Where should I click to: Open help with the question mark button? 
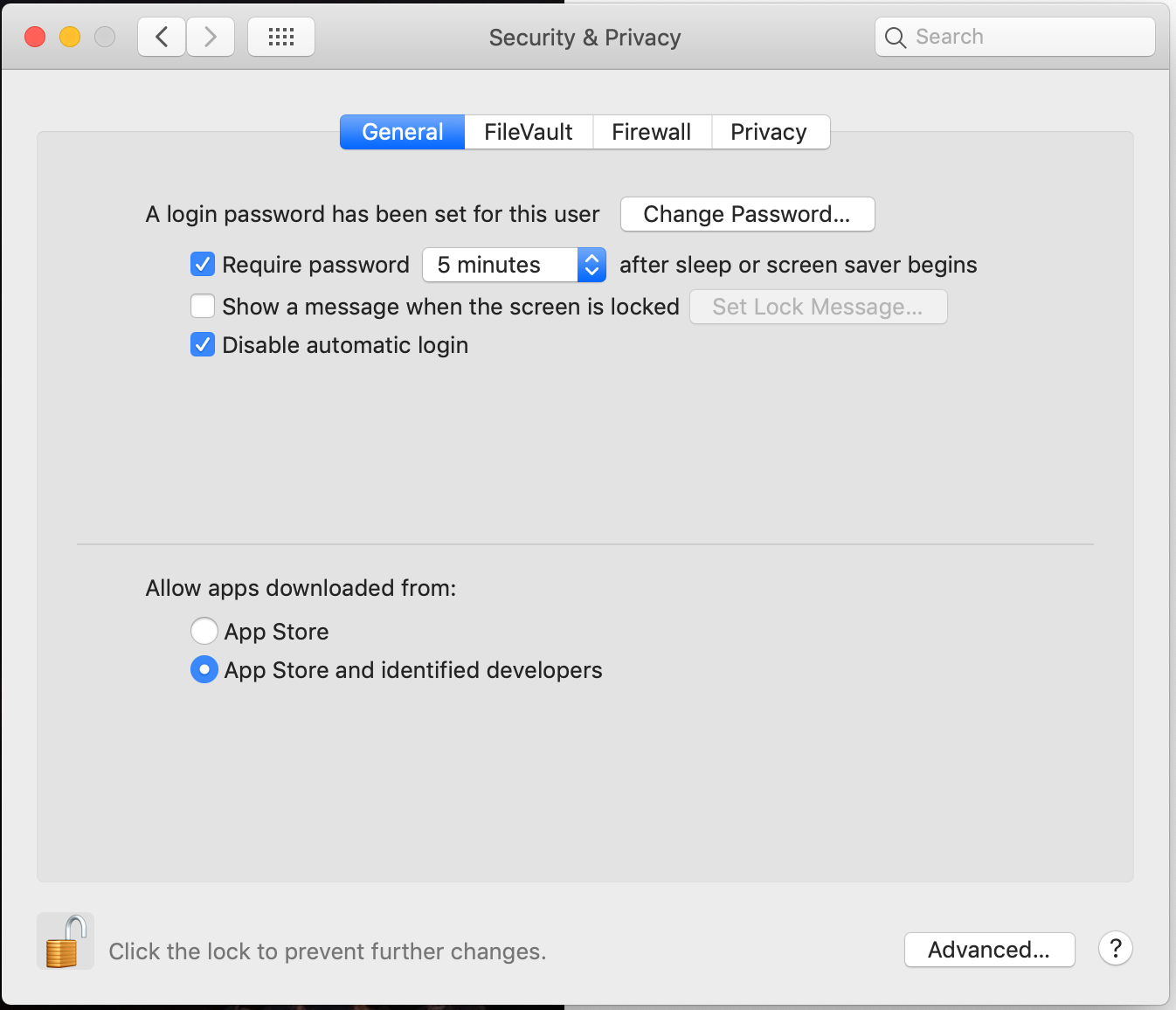(x=1116, y=949)
